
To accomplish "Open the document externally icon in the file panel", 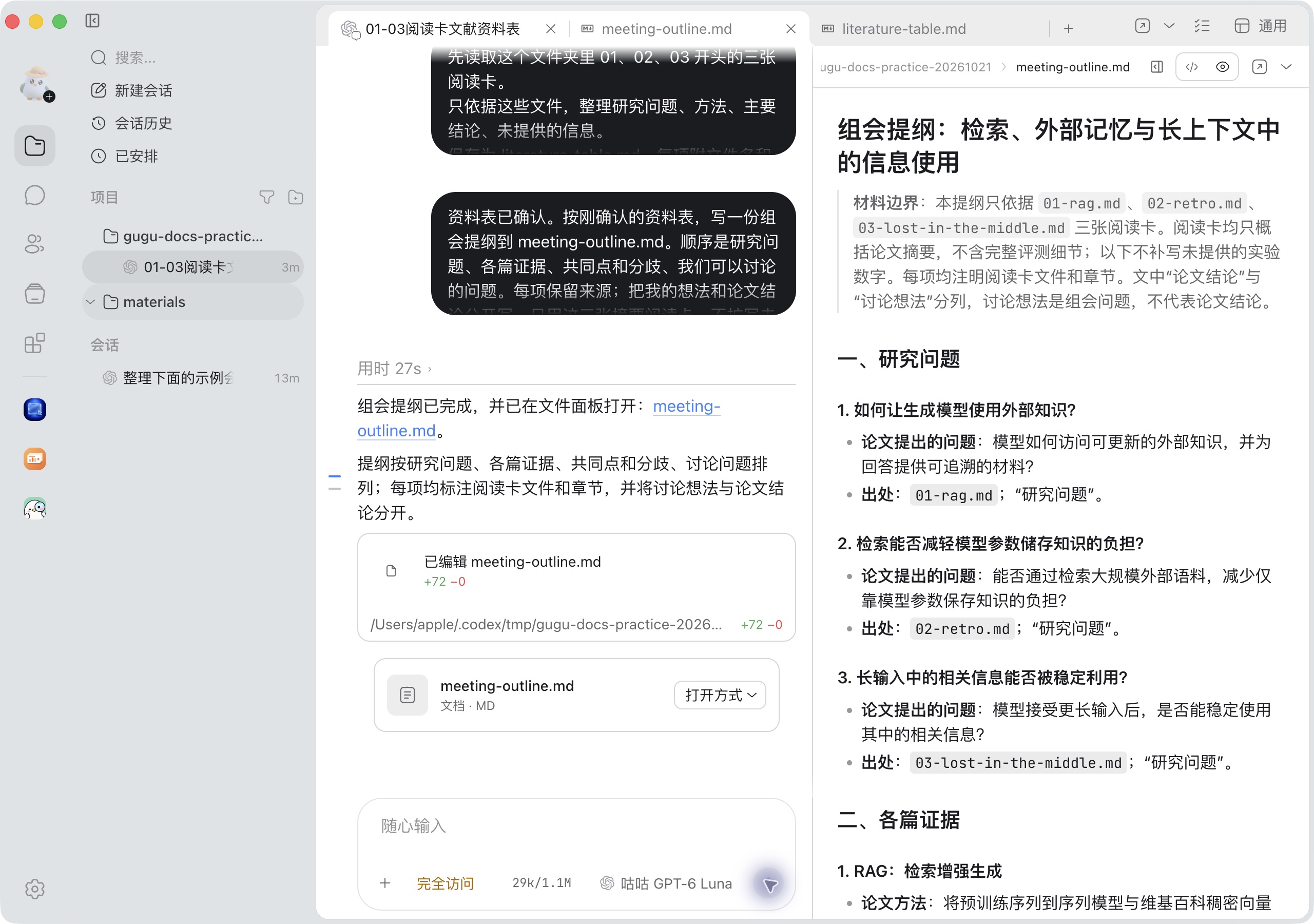I will 1259,67.
